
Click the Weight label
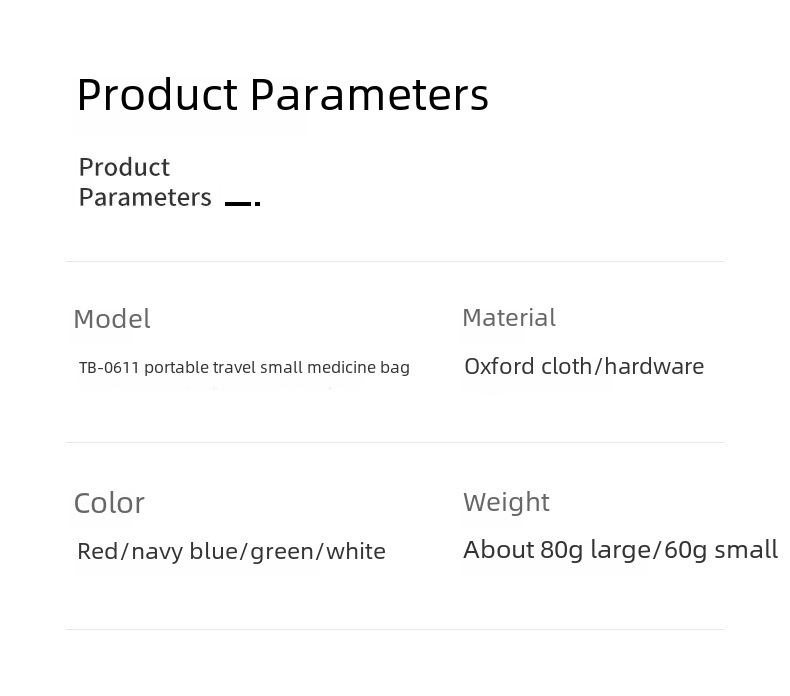(x=506, y=502)
